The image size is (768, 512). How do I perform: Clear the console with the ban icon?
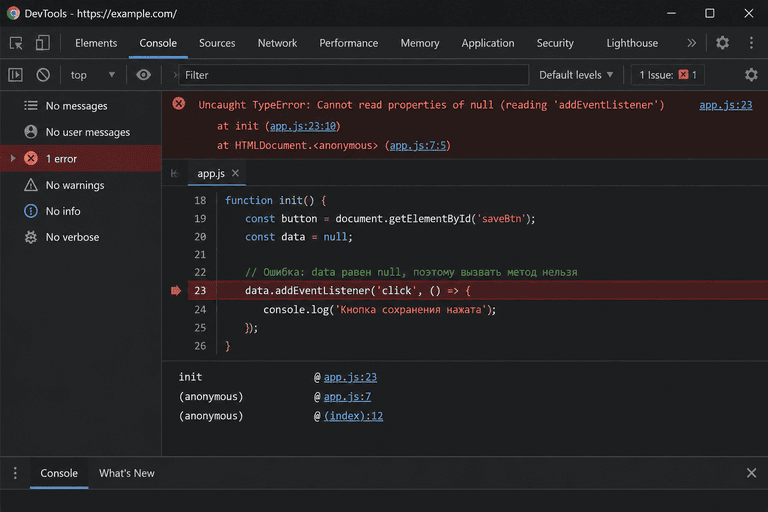click(x=43, y=75)
